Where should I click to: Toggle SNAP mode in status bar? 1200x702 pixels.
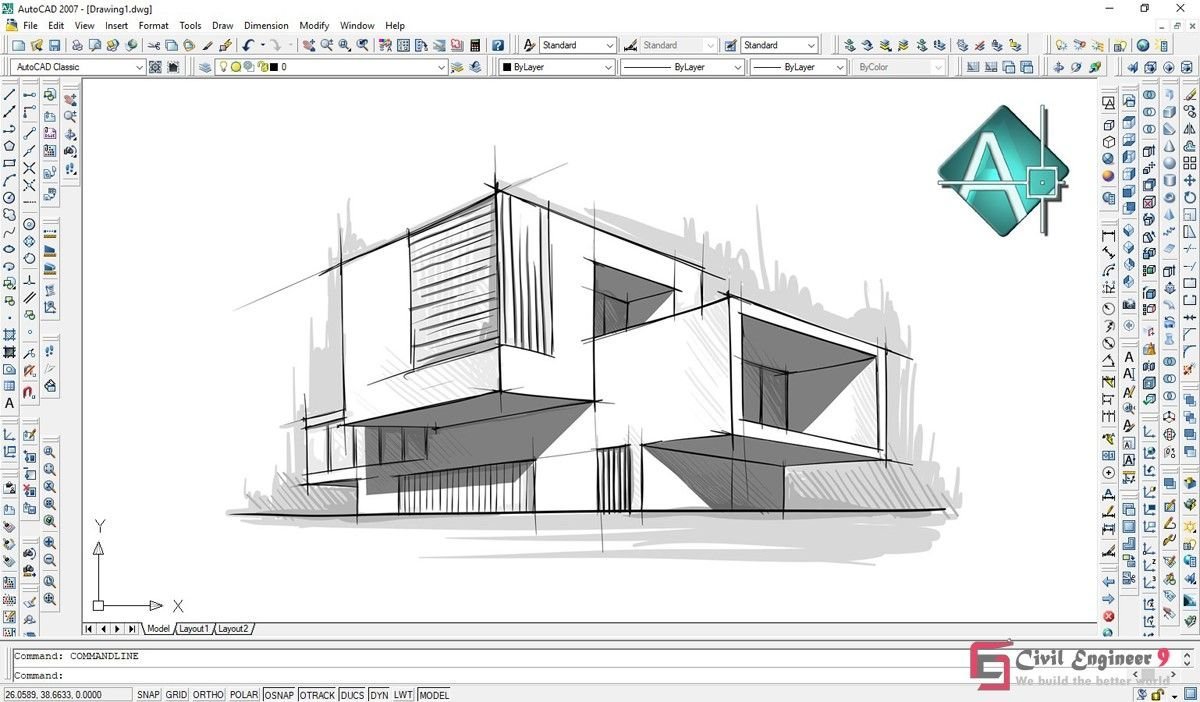pyautogui.click(x=148, y=694)
